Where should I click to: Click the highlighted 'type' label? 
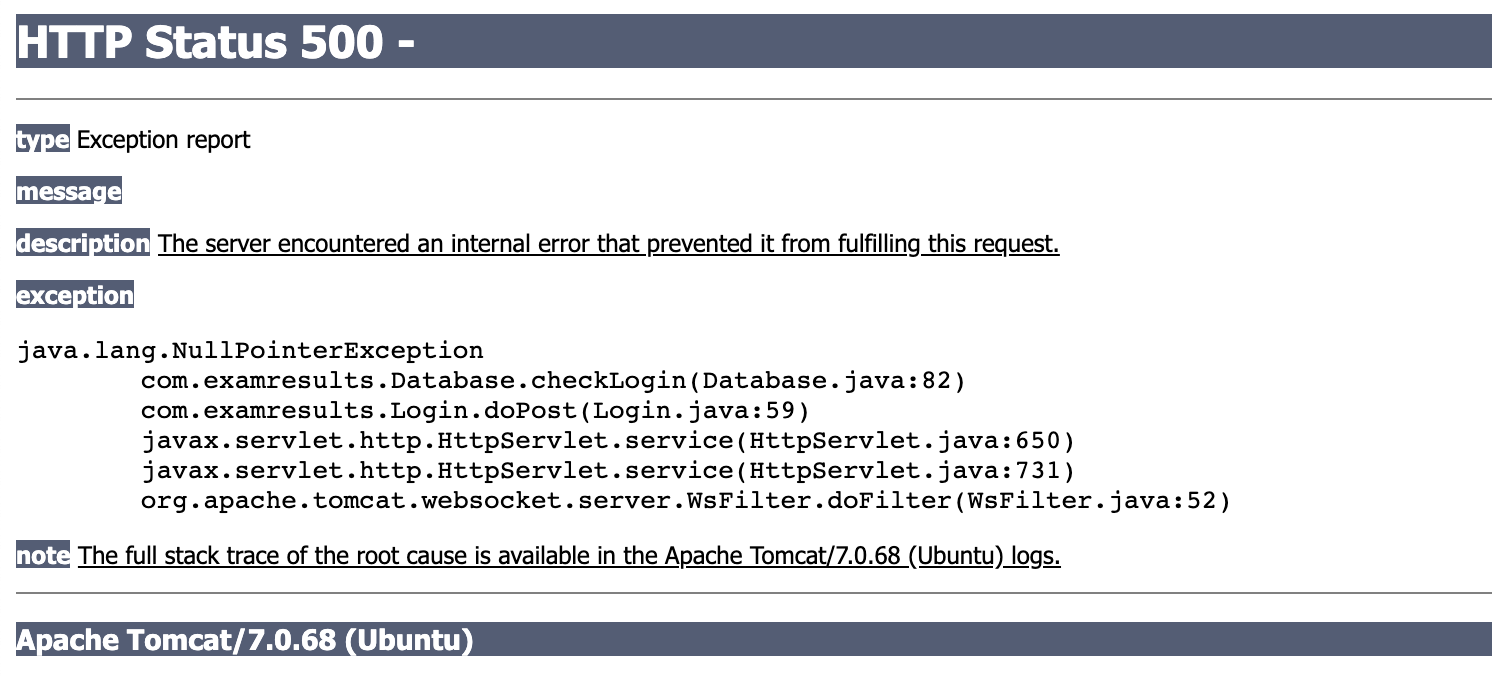tap(42, 140)
